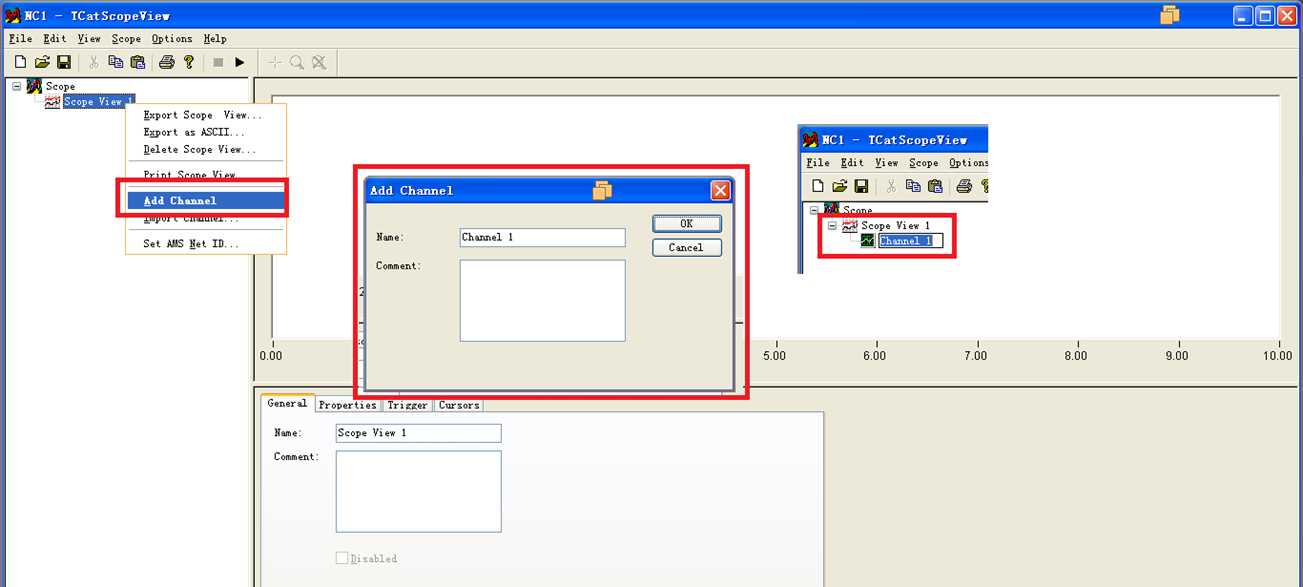Screen dimensions: 1303x587
Task: Open the Edit menu in main window
Action: (54, 38)
